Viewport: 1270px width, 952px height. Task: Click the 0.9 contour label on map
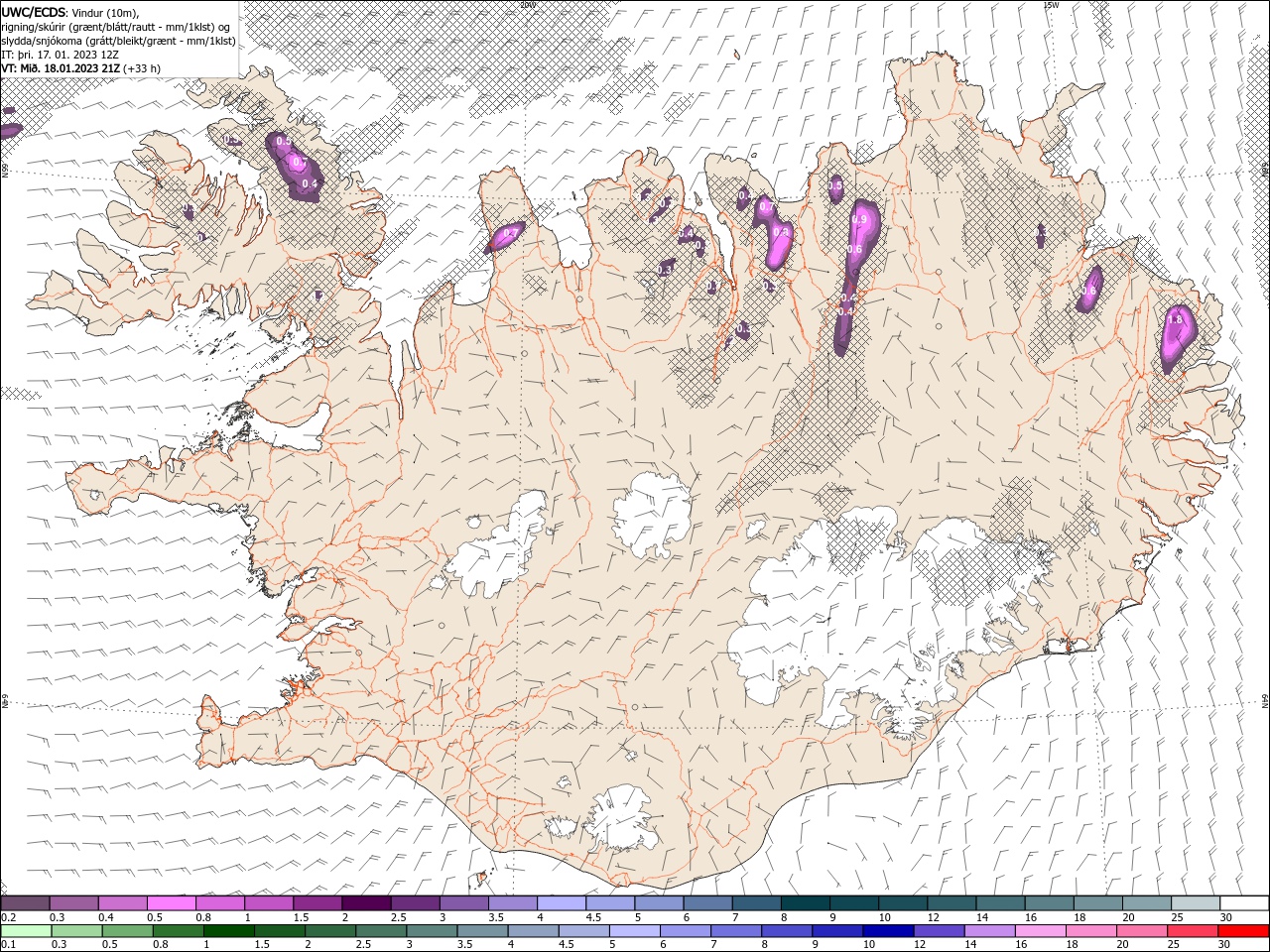pyautogui.click(x=860, y=219)
